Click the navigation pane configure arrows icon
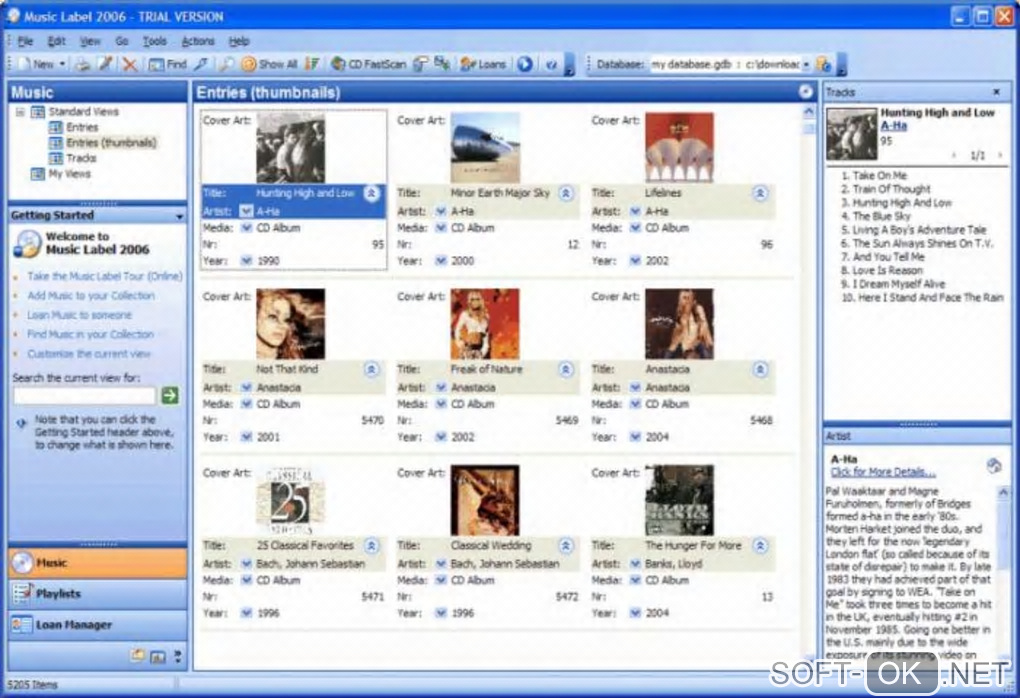The image size is (1020, 698). [178, 656]
